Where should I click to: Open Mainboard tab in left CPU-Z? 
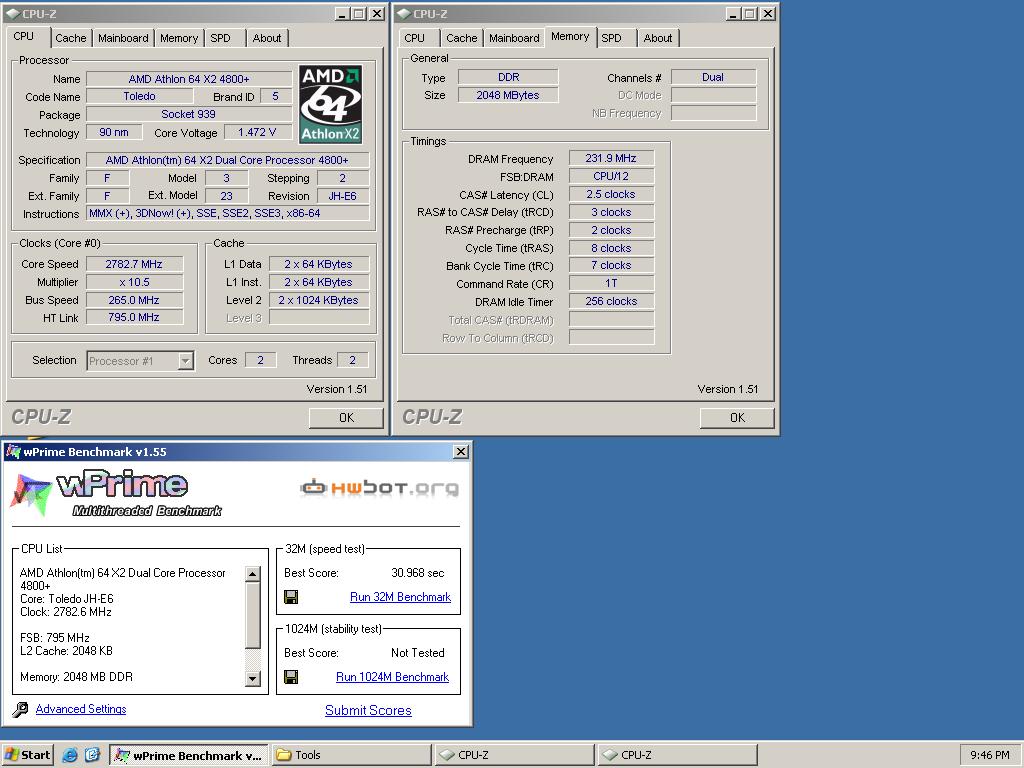pos(123,38)
